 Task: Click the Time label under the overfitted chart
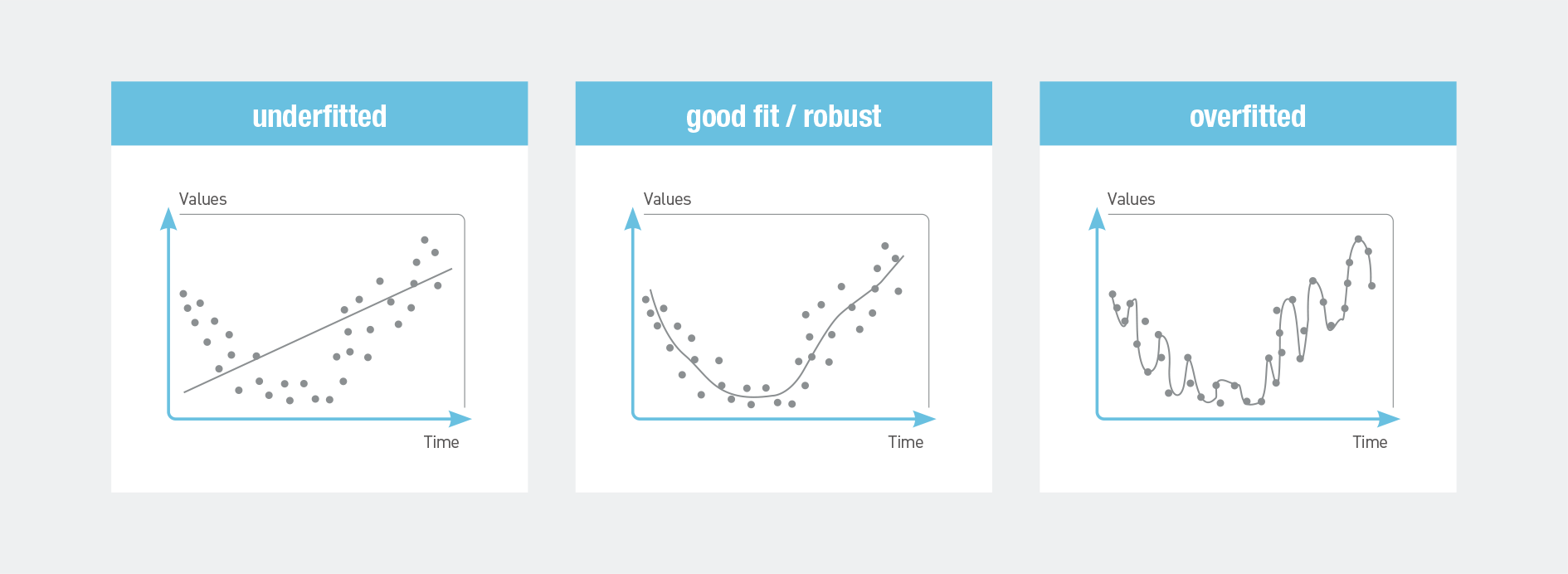(1370, 442)
